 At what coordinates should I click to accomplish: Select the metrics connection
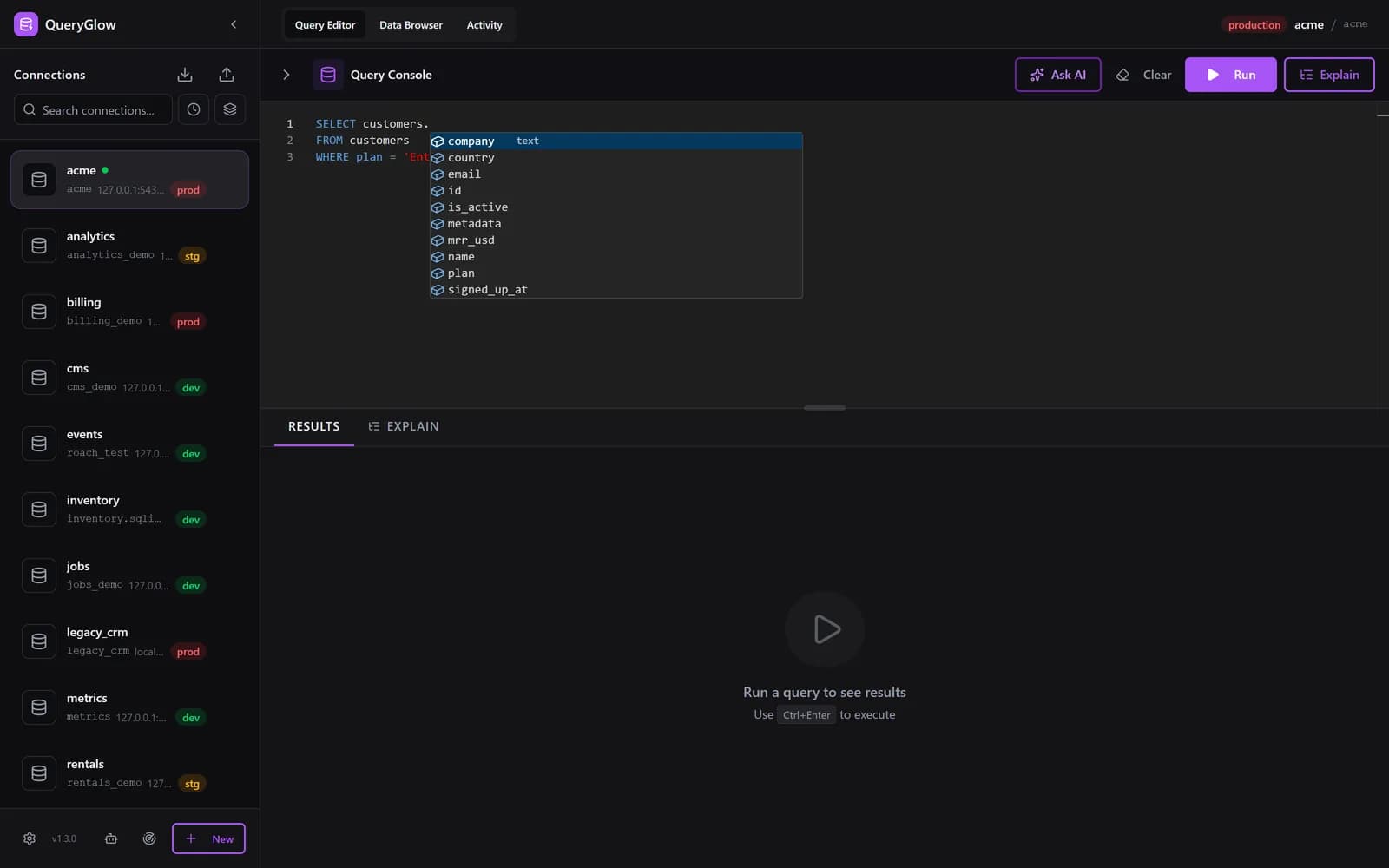[129, 707]
